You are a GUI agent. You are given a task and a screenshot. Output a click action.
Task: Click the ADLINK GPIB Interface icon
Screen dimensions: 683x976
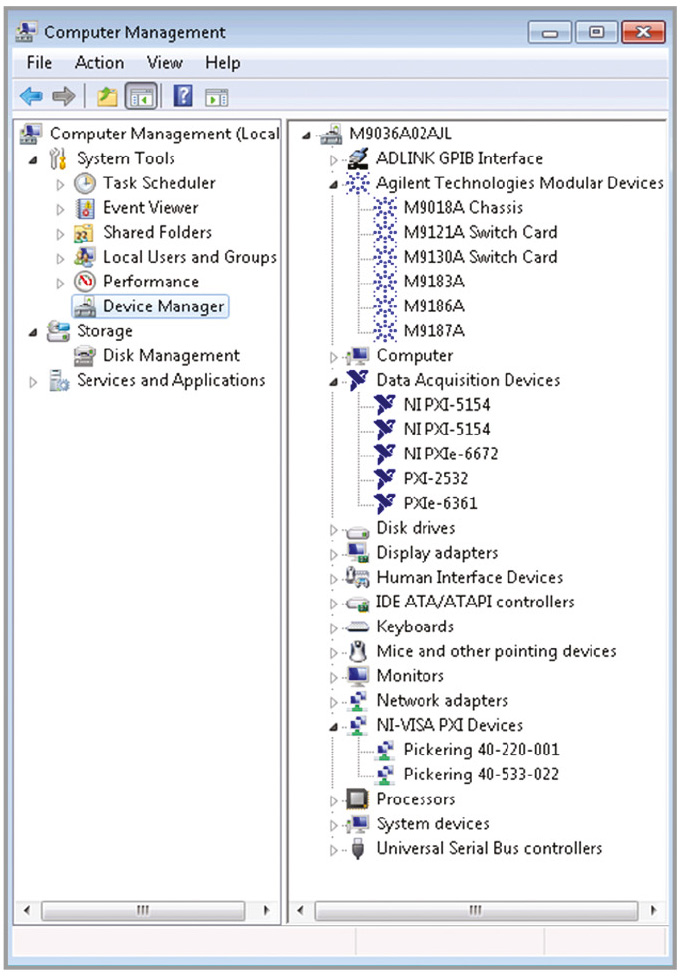tap(357, 159)
